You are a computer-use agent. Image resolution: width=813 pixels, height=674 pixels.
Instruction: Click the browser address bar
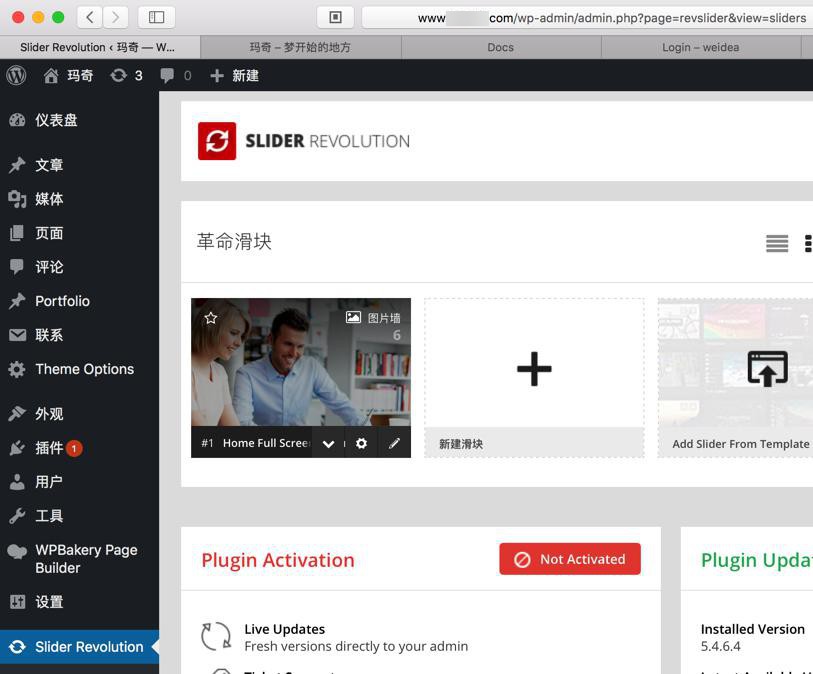click(x=587, y=18)
